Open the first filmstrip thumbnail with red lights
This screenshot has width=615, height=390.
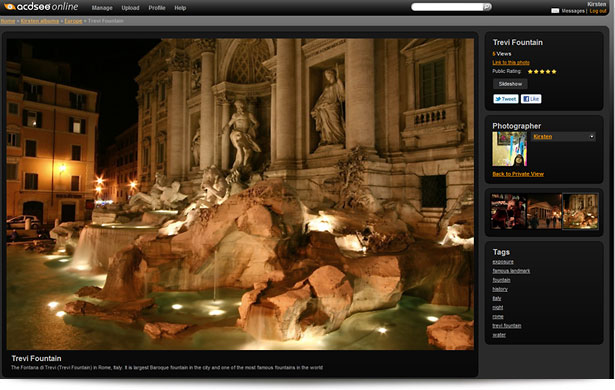point(508,211)
